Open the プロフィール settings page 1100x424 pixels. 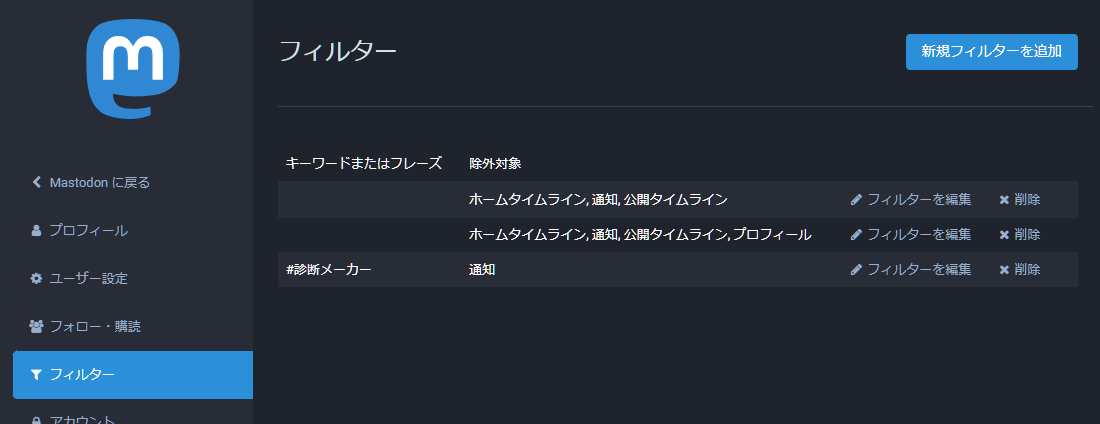[88, 230]
